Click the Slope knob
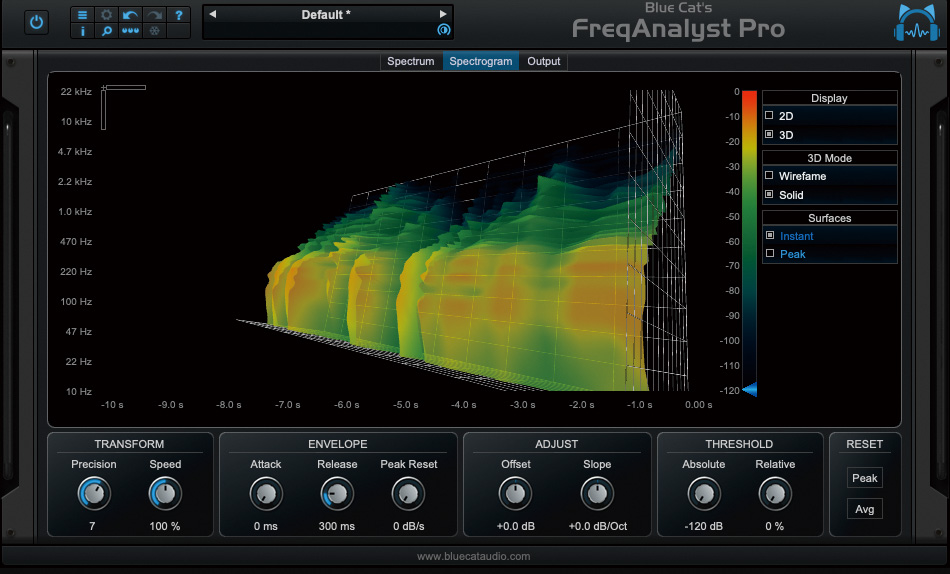 click(x=597, y=493)
